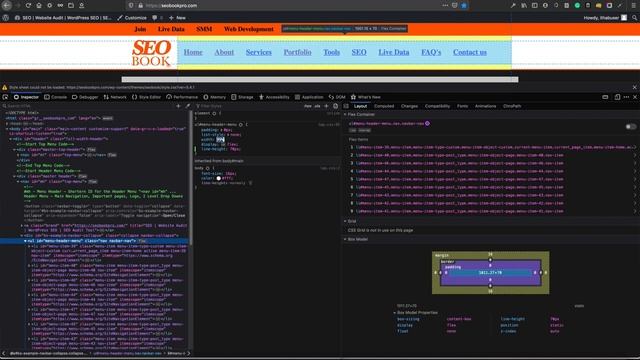Click the SEO Book logo
Viewport: 640px width, 360px height.
(151, 53)
